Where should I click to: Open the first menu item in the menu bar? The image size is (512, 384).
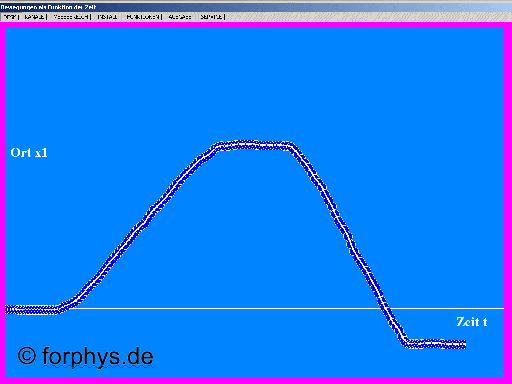[x=10, y=17]
